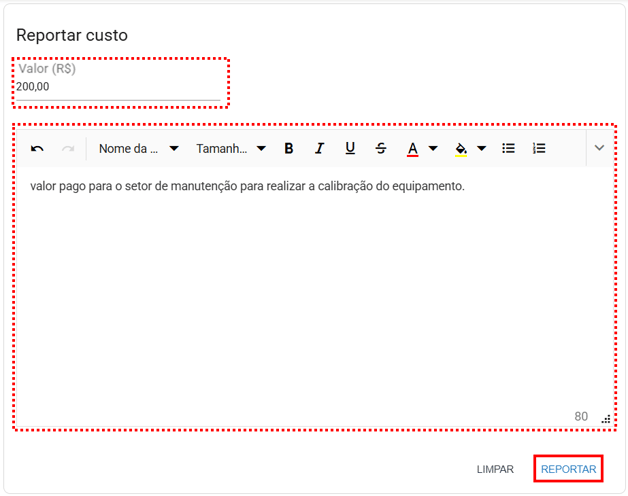Image resolution: width=628 pixels, height=496 pixels.
Task: Click the font color 'A' icon
Action: pos(412,148)
